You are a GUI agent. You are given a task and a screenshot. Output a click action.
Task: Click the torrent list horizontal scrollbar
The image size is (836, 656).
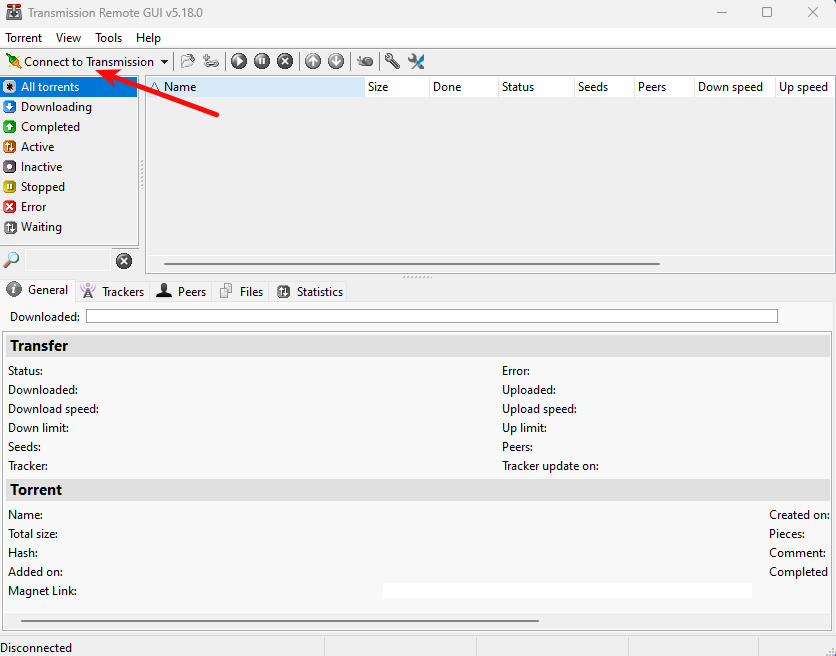coord(412,263)
